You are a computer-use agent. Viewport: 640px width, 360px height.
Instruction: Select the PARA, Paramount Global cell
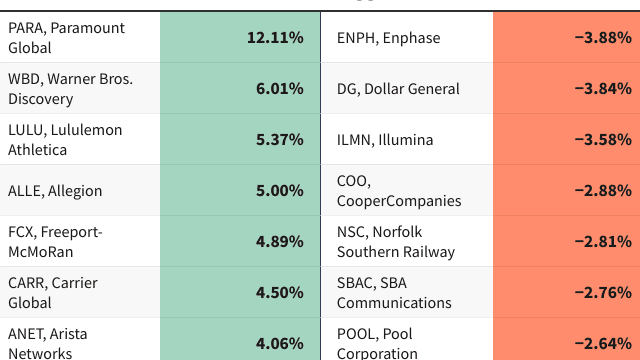(x=80, y=38)
